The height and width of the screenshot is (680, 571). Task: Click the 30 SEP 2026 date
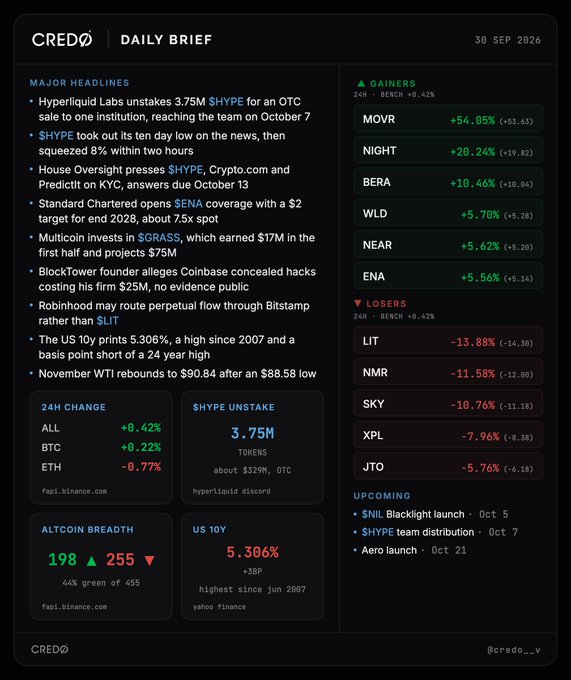[x=508, y=40]
